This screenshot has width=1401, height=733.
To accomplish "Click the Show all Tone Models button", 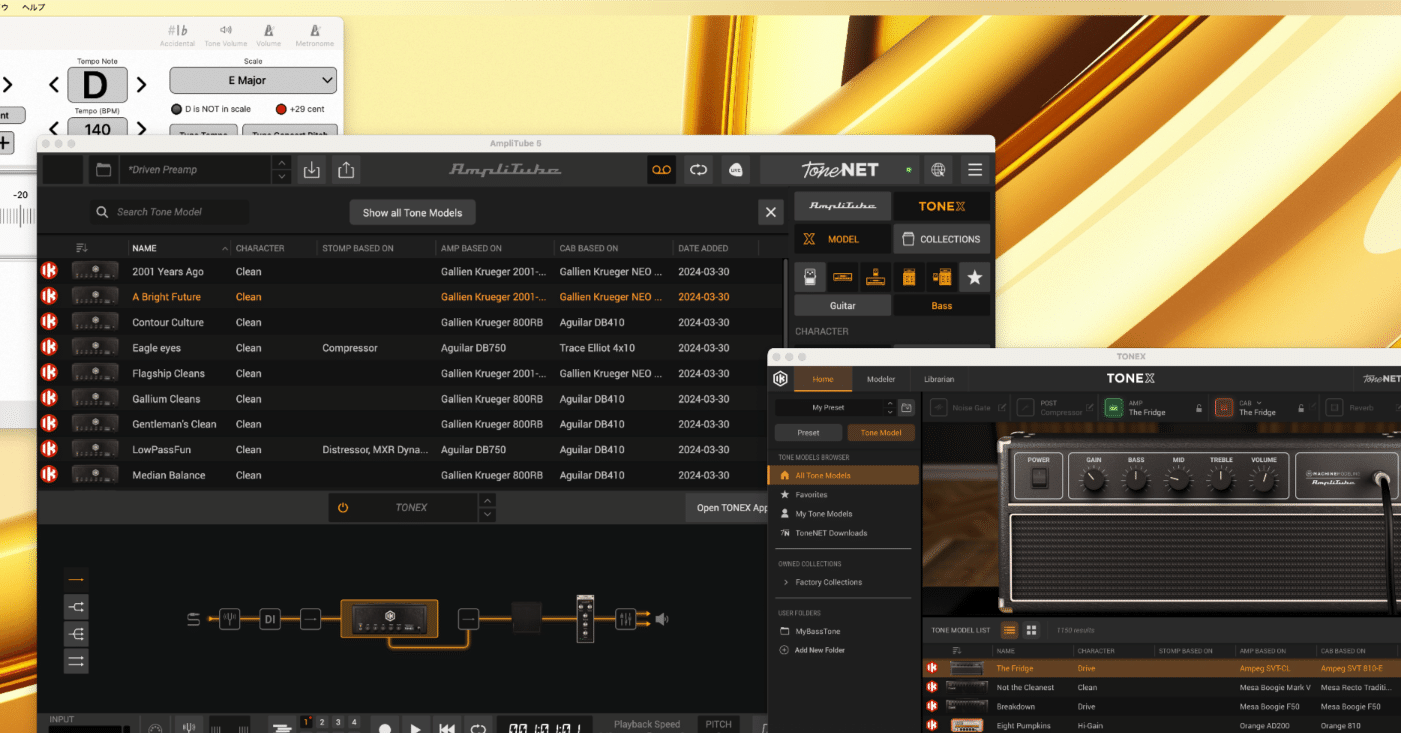I will 412,212.
